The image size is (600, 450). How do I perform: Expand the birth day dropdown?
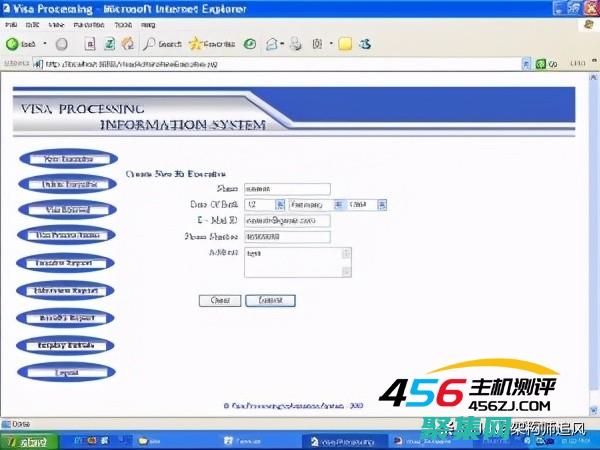tap(280, 204)
